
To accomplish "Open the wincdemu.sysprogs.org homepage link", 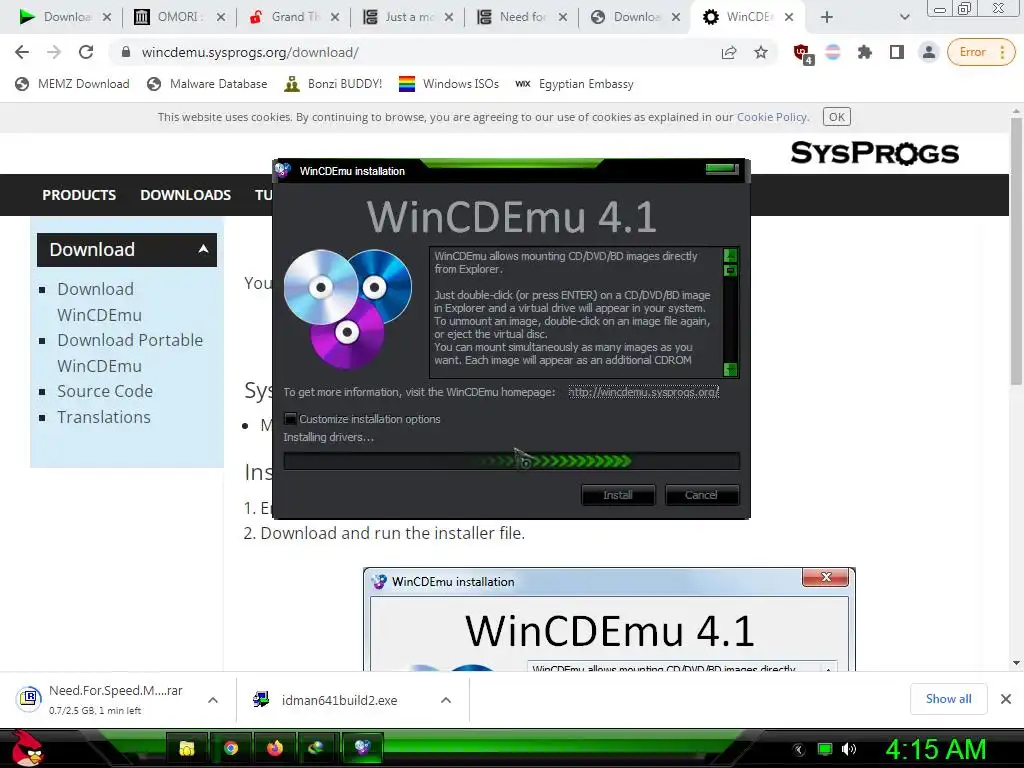I will [x=643, y=392].
